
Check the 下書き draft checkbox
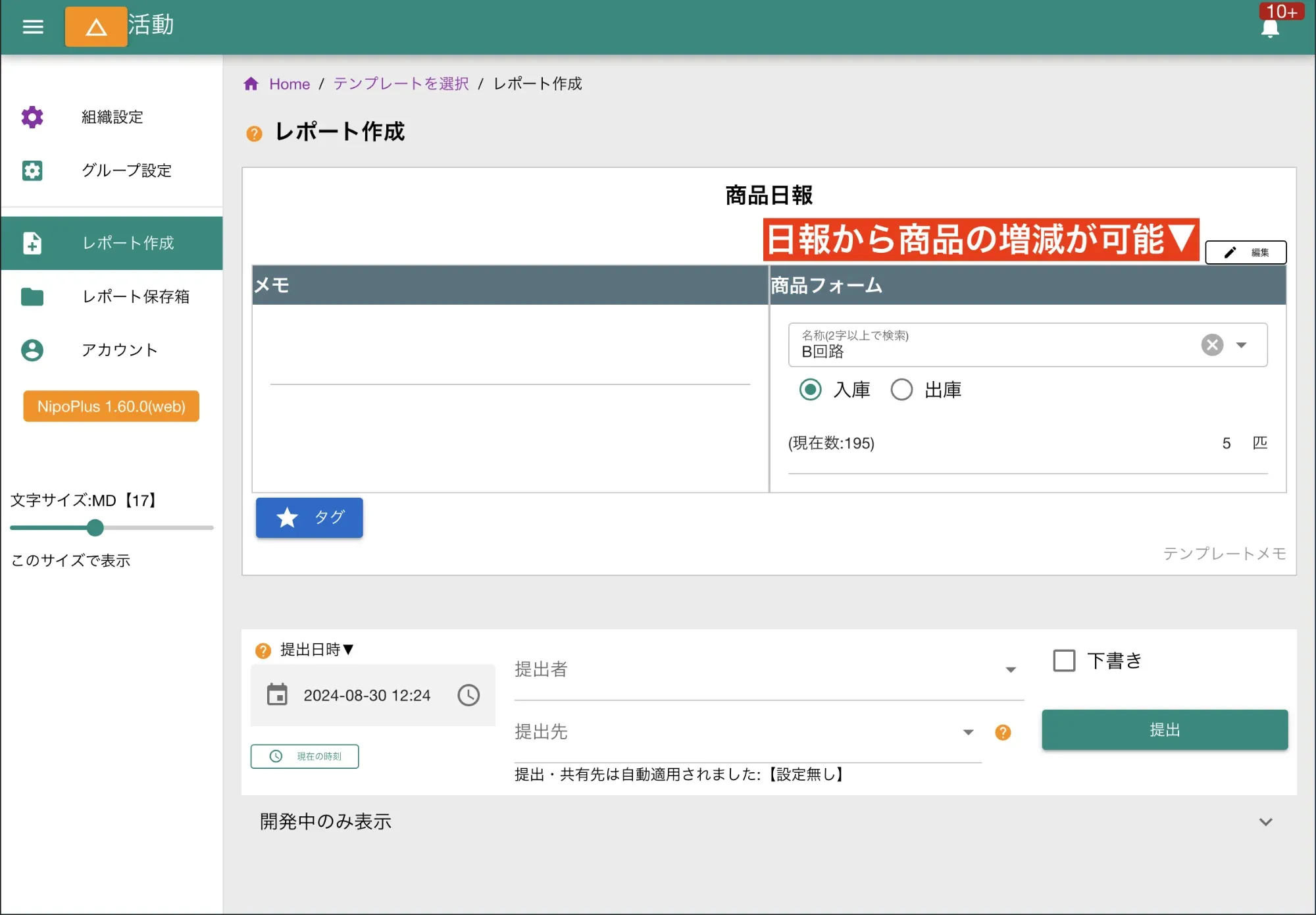click(1063, 660)
